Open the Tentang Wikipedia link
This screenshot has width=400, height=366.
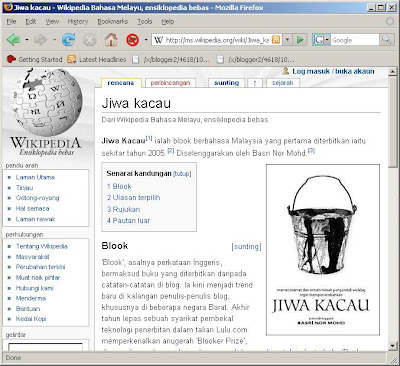(x=42, y=246)
